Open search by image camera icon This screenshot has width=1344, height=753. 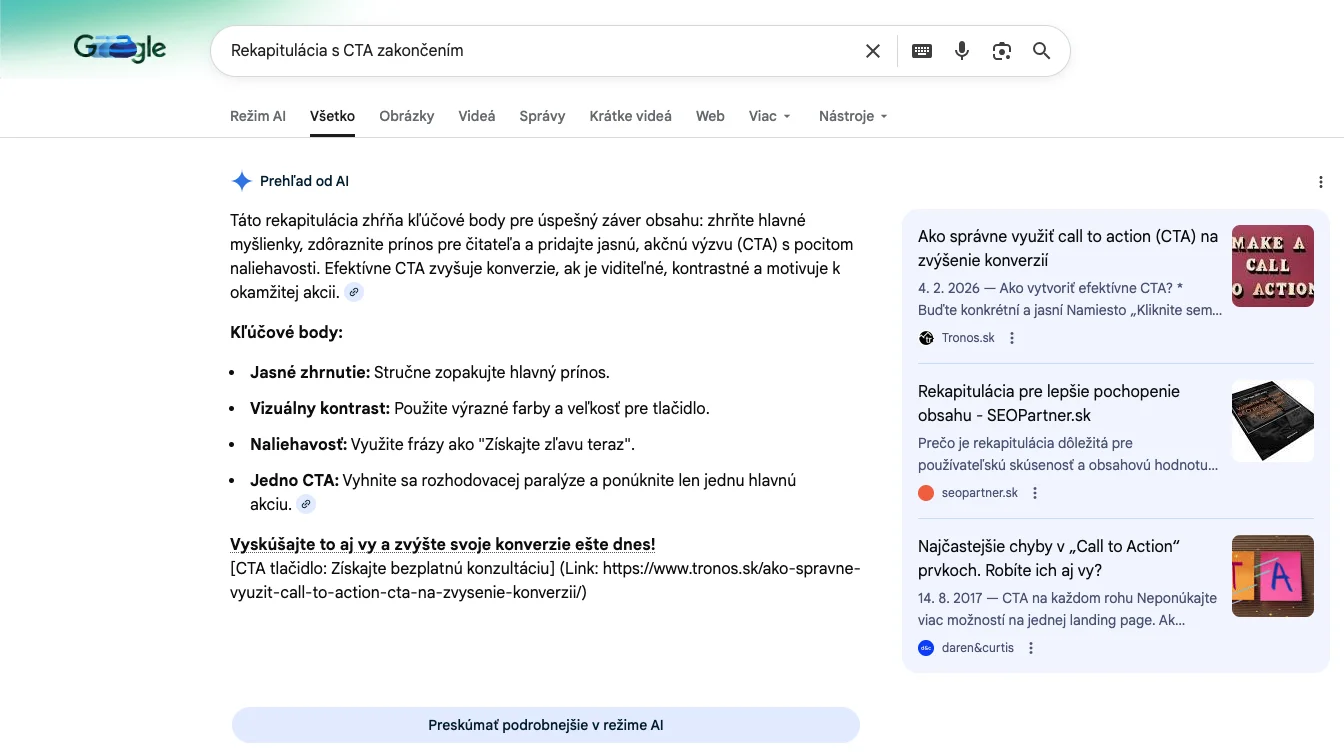(1002, 51)
